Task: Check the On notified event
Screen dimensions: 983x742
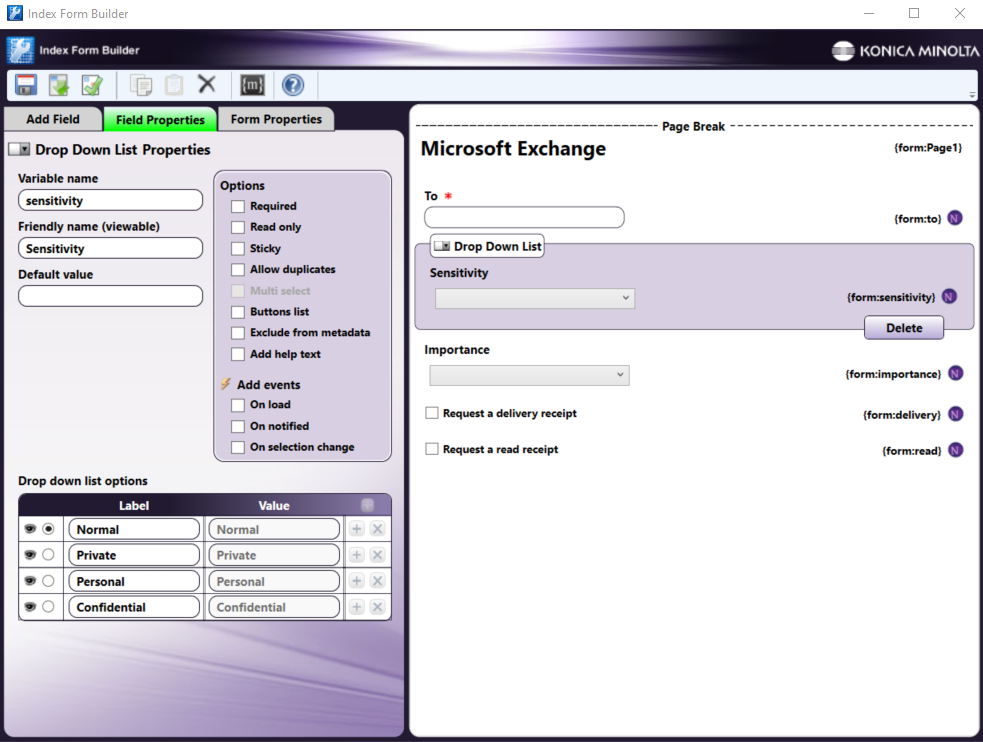Action: [x=238, y=426]
